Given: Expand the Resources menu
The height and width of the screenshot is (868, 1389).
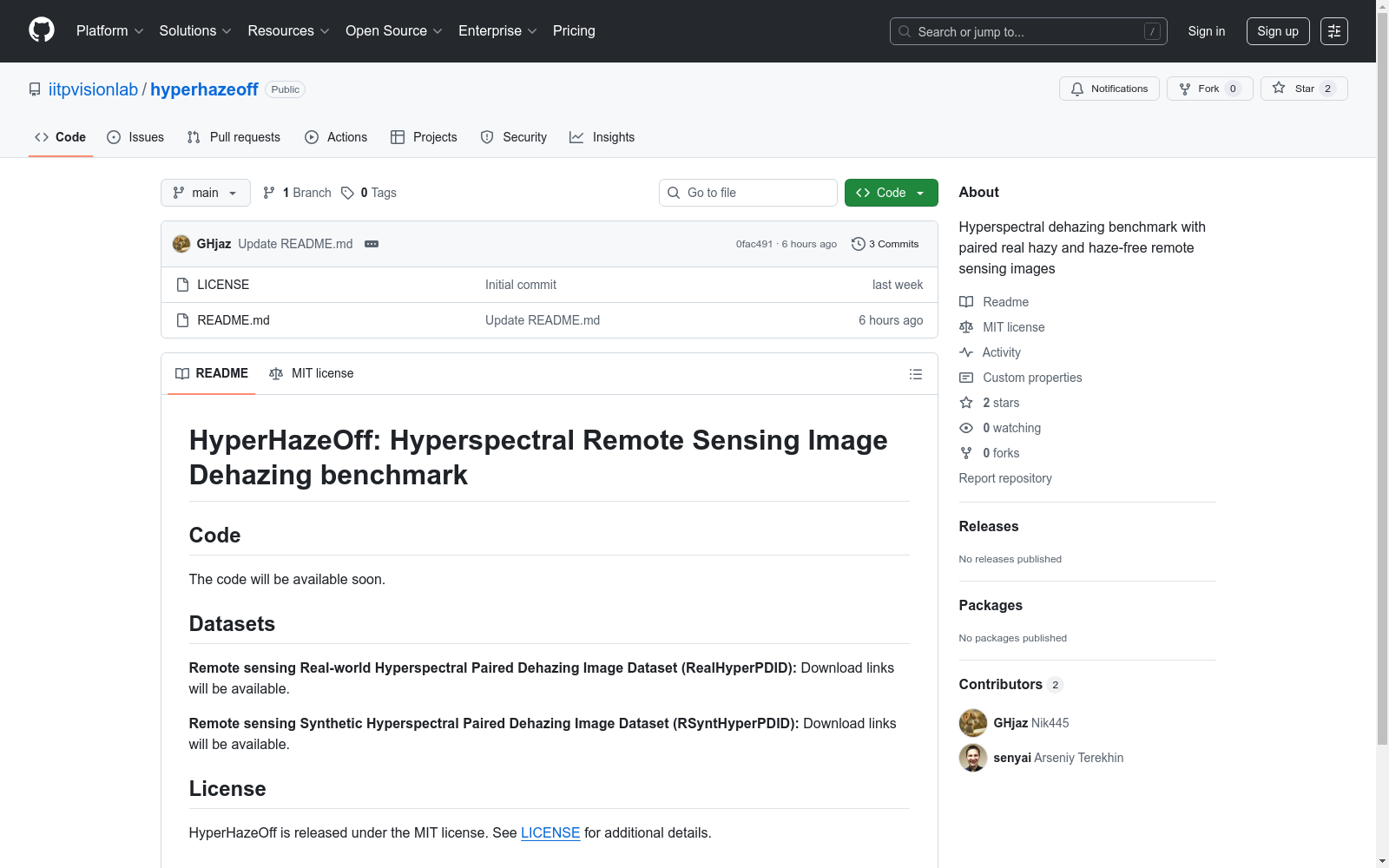Looking at the screenshot, I should click(289, 30).
